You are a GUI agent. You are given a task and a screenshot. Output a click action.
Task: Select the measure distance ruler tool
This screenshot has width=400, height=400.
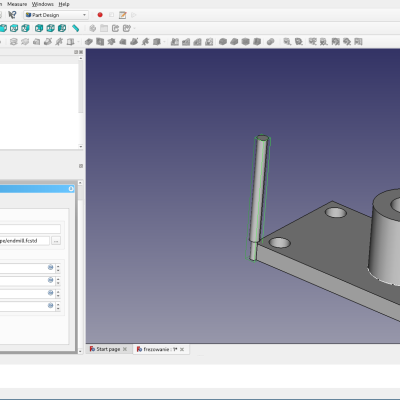tap(76, 28)
